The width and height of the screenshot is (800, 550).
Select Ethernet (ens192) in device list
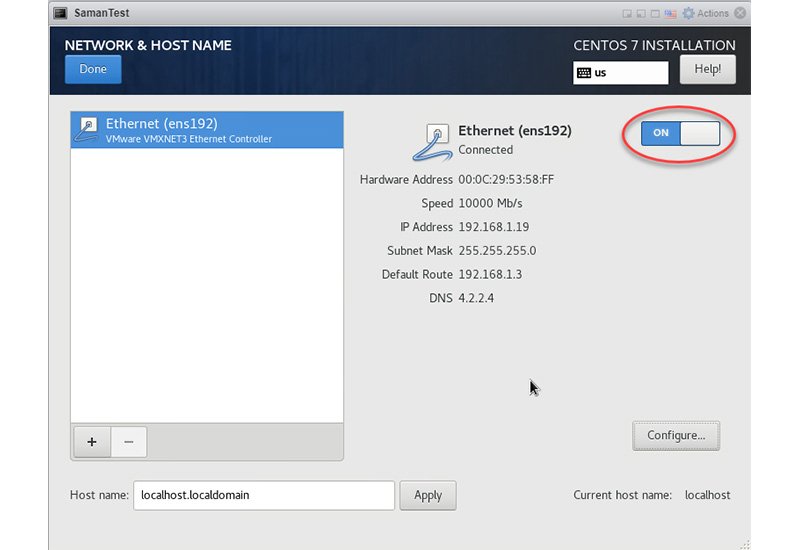click(207, 130)
